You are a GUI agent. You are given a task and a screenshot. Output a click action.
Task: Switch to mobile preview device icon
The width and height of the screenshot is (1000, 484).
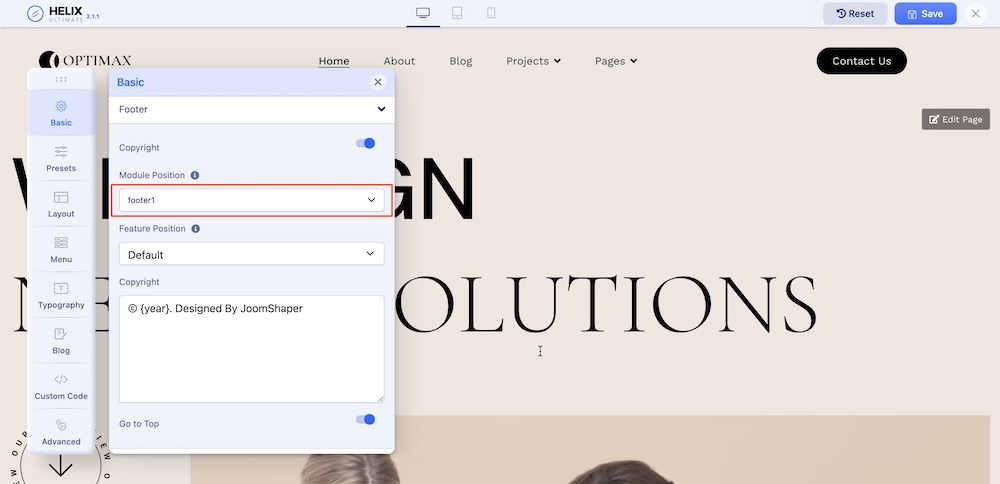click(x=491, y=13)
